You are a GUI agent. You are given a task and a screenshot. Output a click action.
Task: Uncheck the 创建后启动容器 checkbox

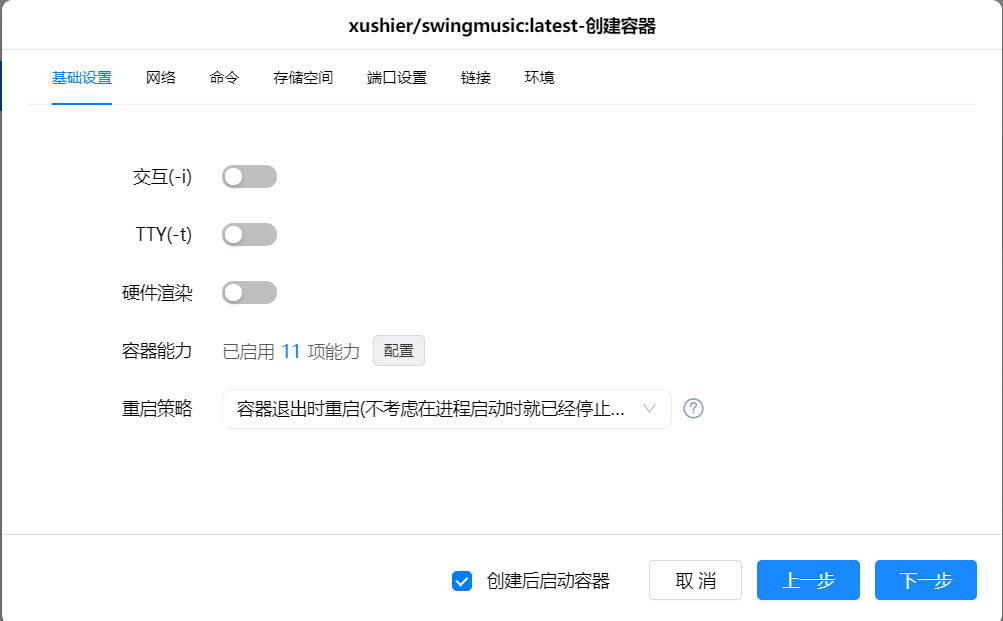pyautogui.click(x=462, y=581)
